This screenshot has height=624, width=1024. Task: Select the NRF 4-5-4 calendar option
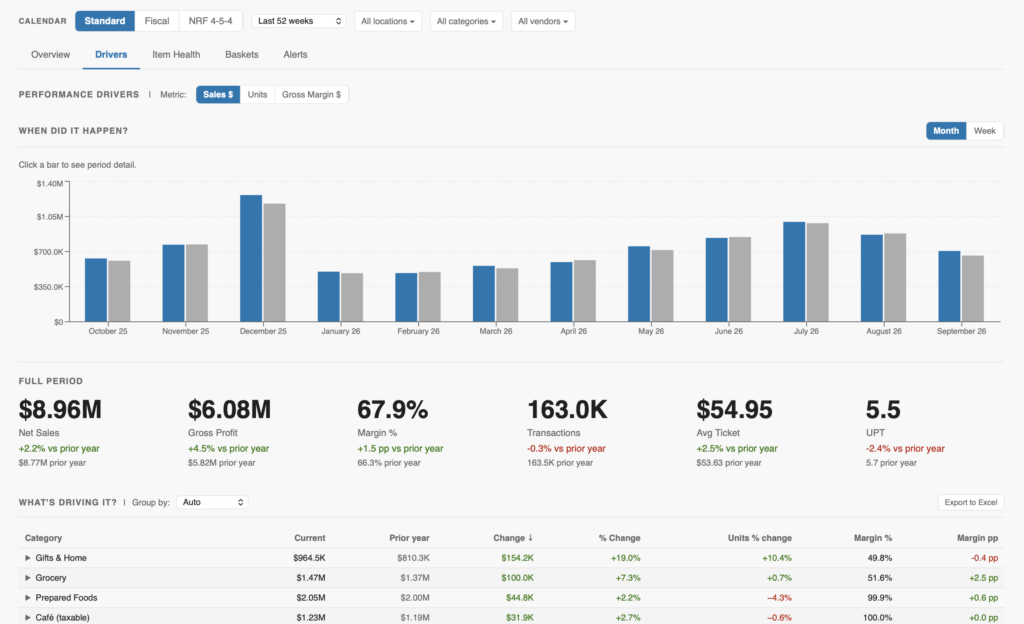point(210,21)
